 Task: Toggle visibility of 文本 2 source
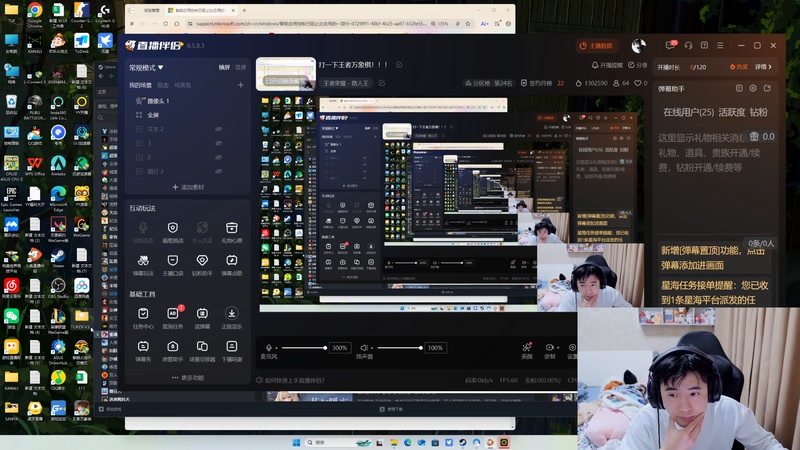coord(218,129)
